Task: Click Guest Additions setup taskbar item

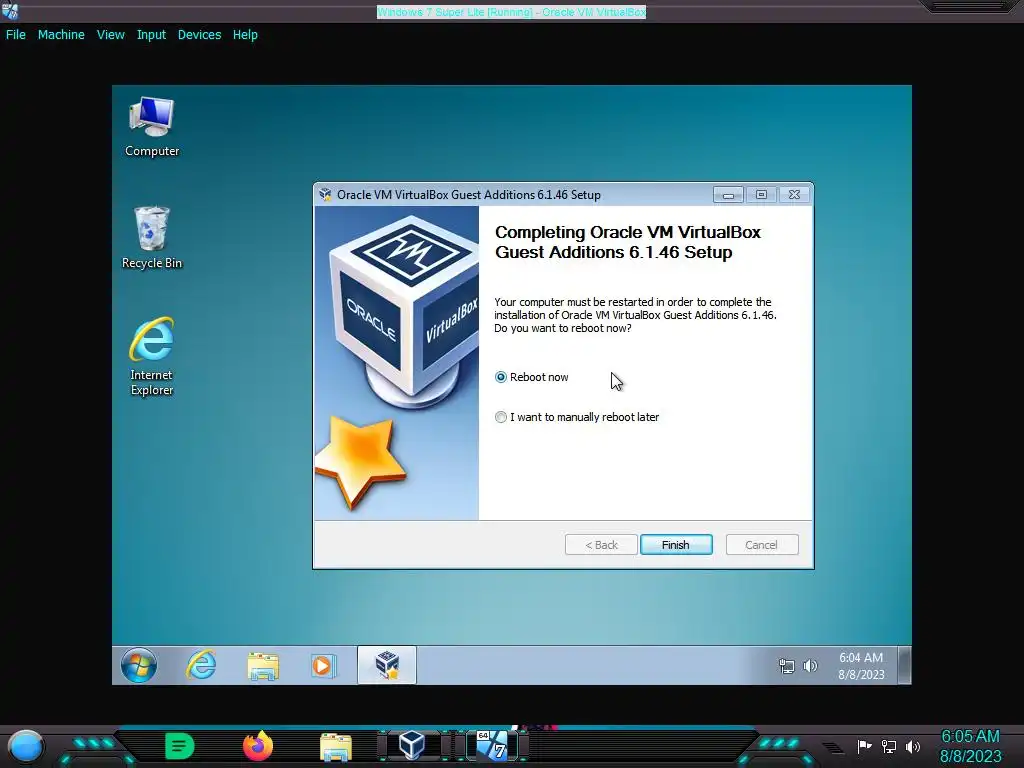Action: coord(387,665)
